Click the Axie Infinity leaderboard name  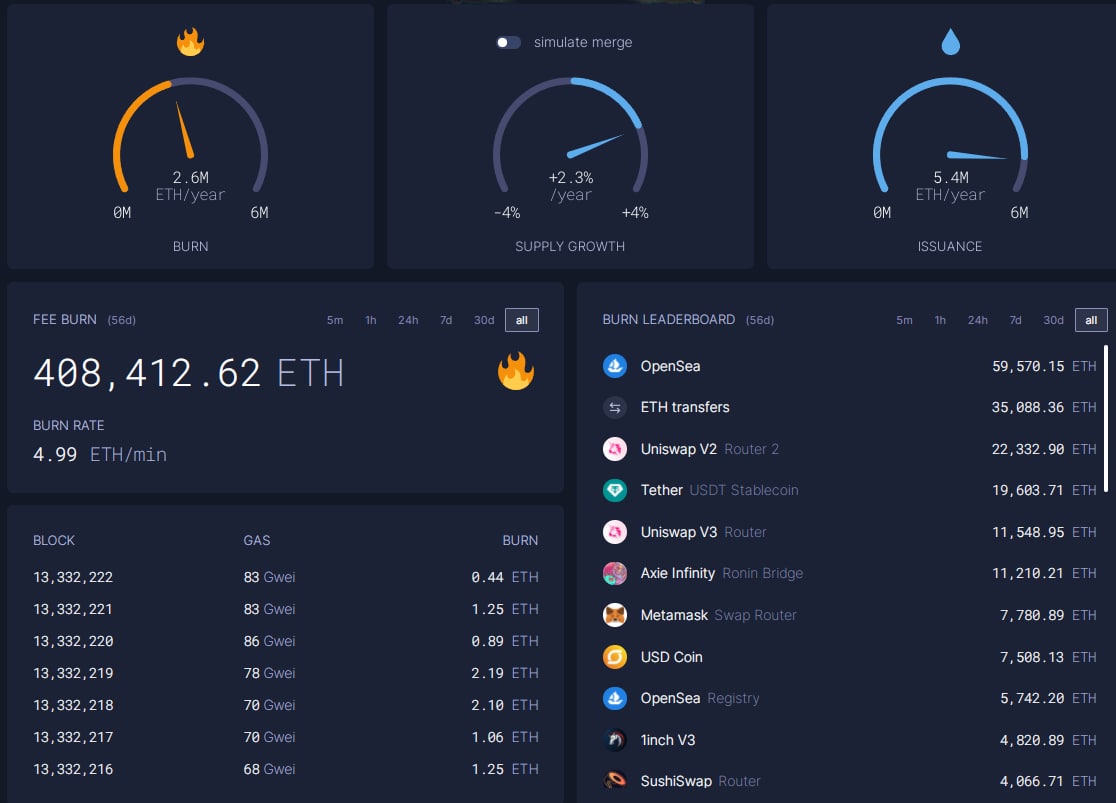click(x=678, y=573)
